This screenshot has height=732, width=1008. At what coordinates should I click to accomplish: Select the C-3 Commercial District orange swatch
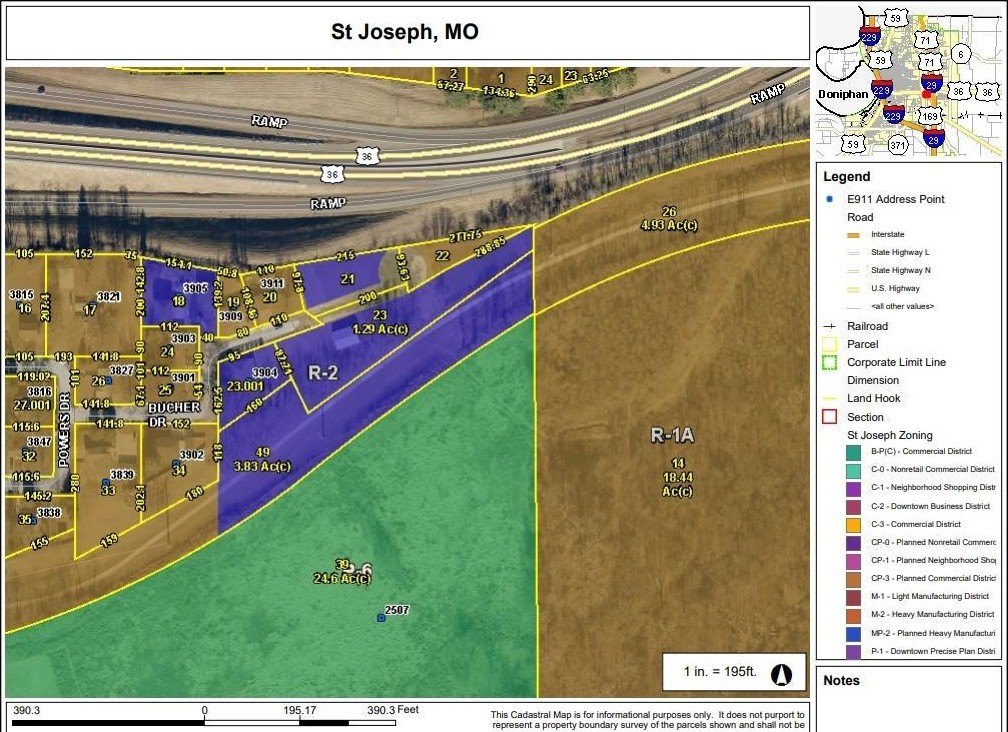pos(854,524)
